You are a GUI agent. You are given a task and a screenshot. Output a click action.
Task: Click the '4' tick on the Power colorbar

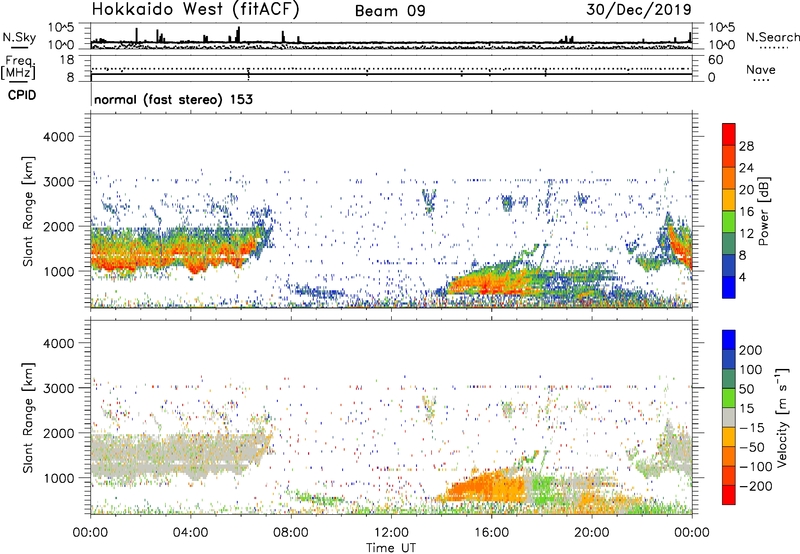click(x=742, y=277)
